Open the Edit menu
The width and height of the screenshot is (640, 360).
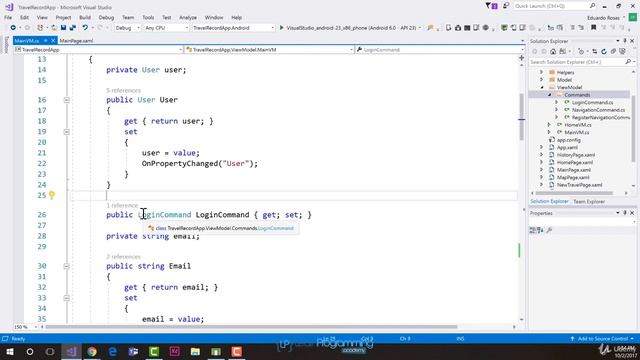(24, 18)
